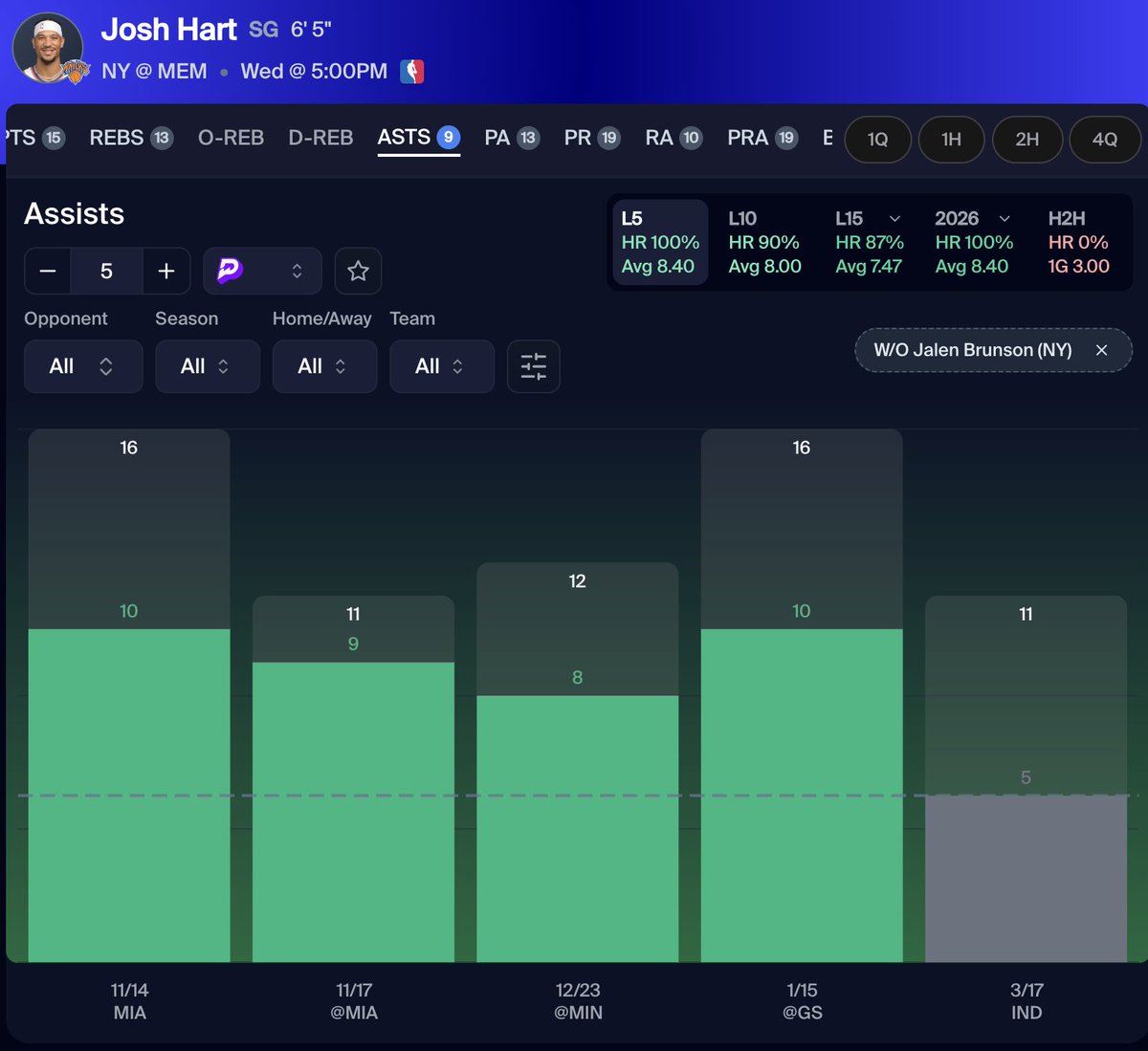Click the Assists section heading

tap(75, 213)
